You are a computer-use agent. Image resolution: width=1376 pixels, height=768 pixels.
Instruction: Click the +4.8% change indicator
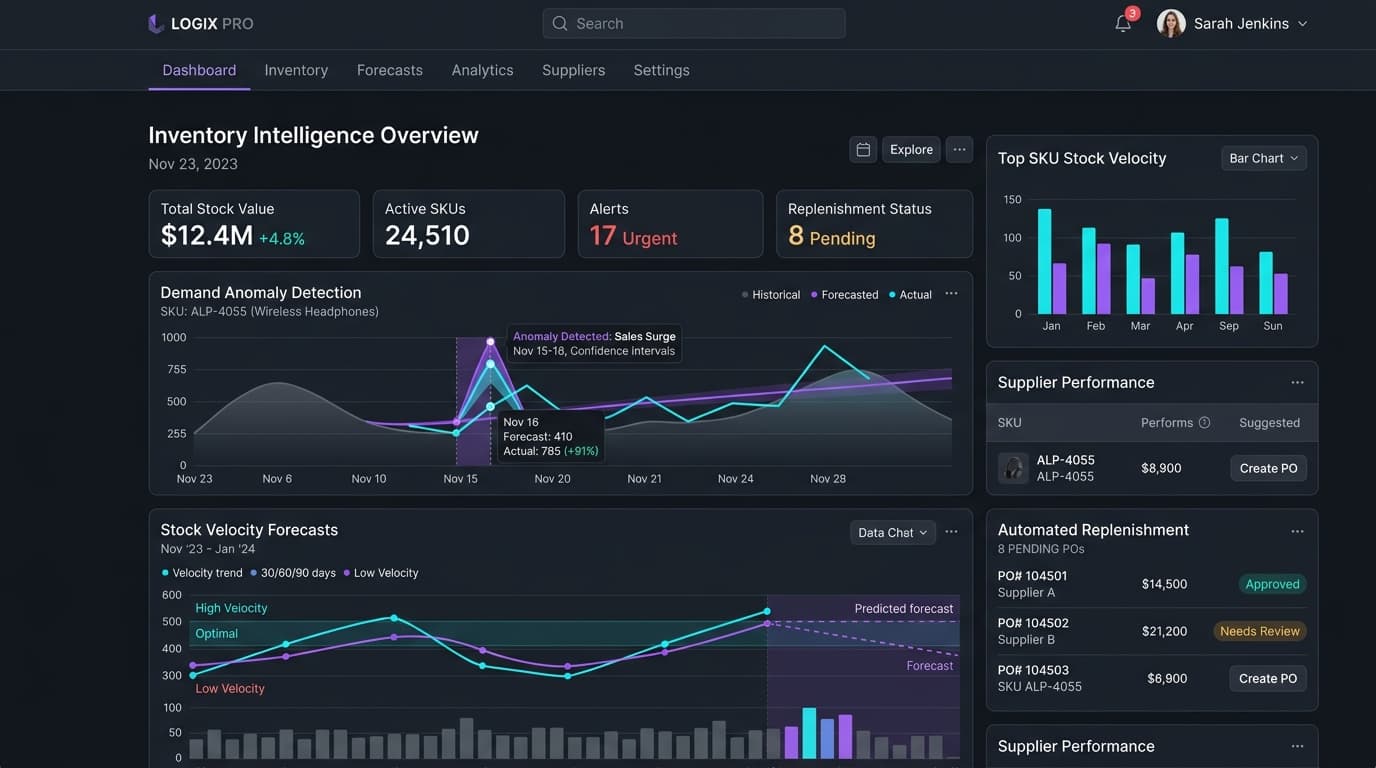pyautogui.click(x=282, y=239)
